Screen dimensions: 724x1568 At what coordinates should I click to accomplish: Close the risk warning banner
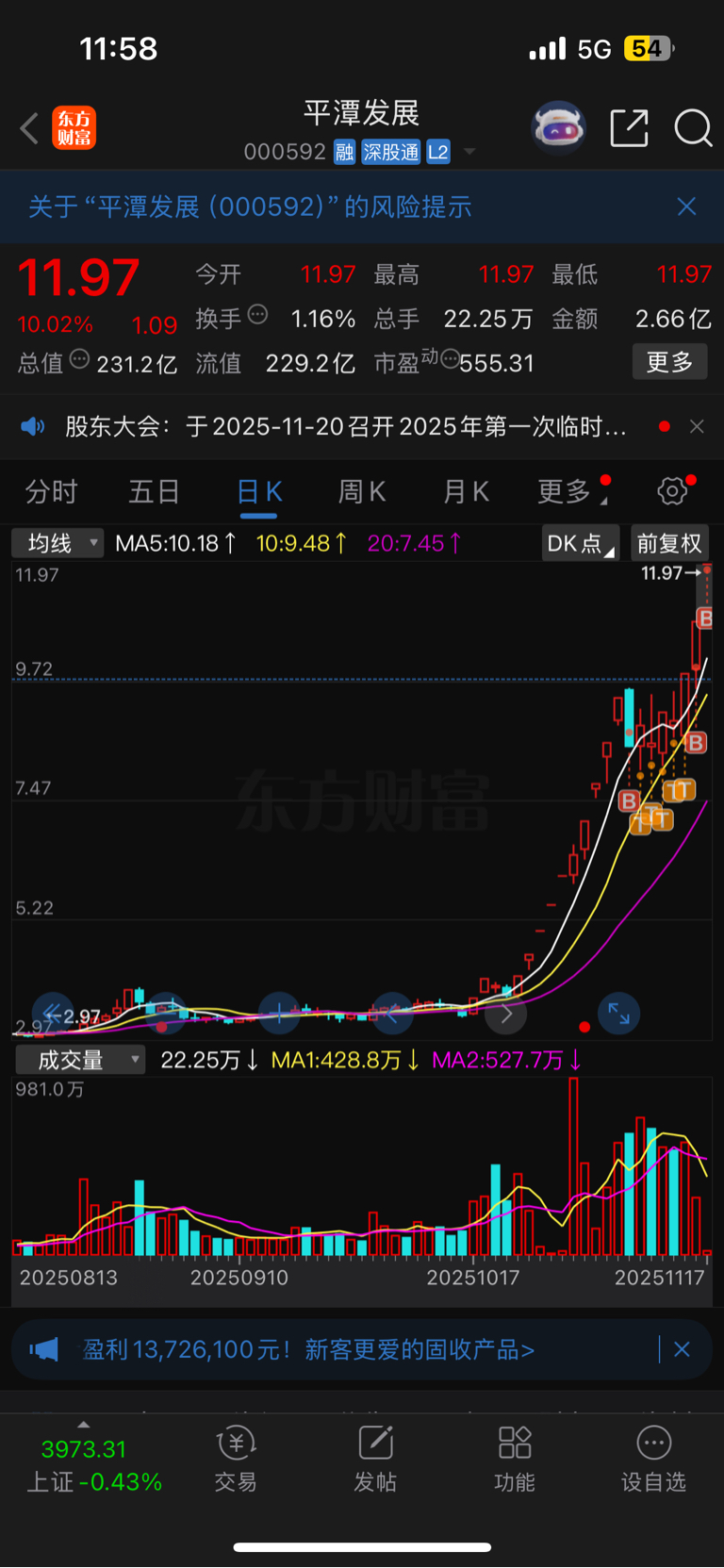click(686, 206)
